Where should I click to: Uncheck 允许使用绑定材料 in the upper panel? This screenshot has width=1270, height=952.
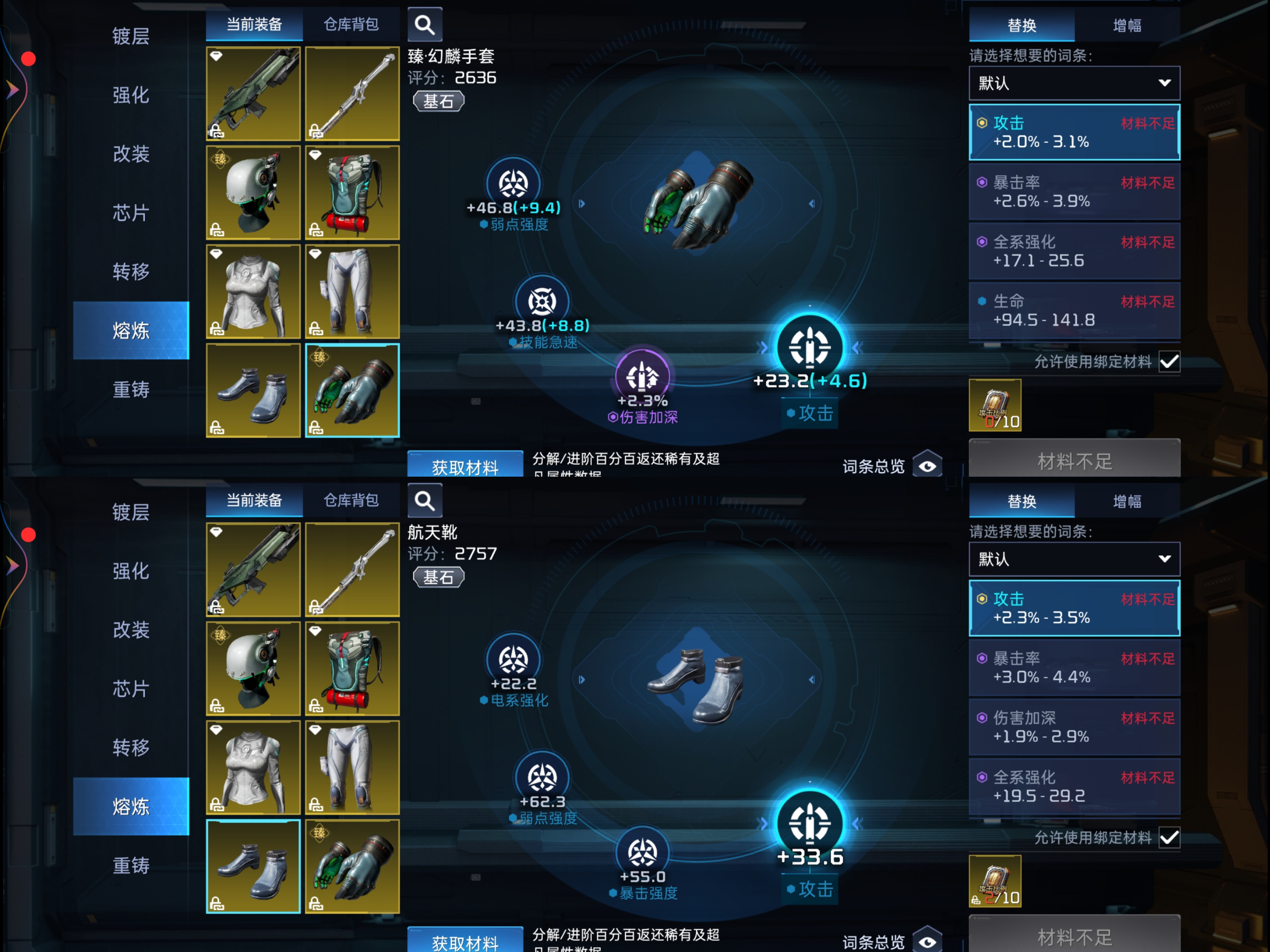click(x=1170, y=362)
